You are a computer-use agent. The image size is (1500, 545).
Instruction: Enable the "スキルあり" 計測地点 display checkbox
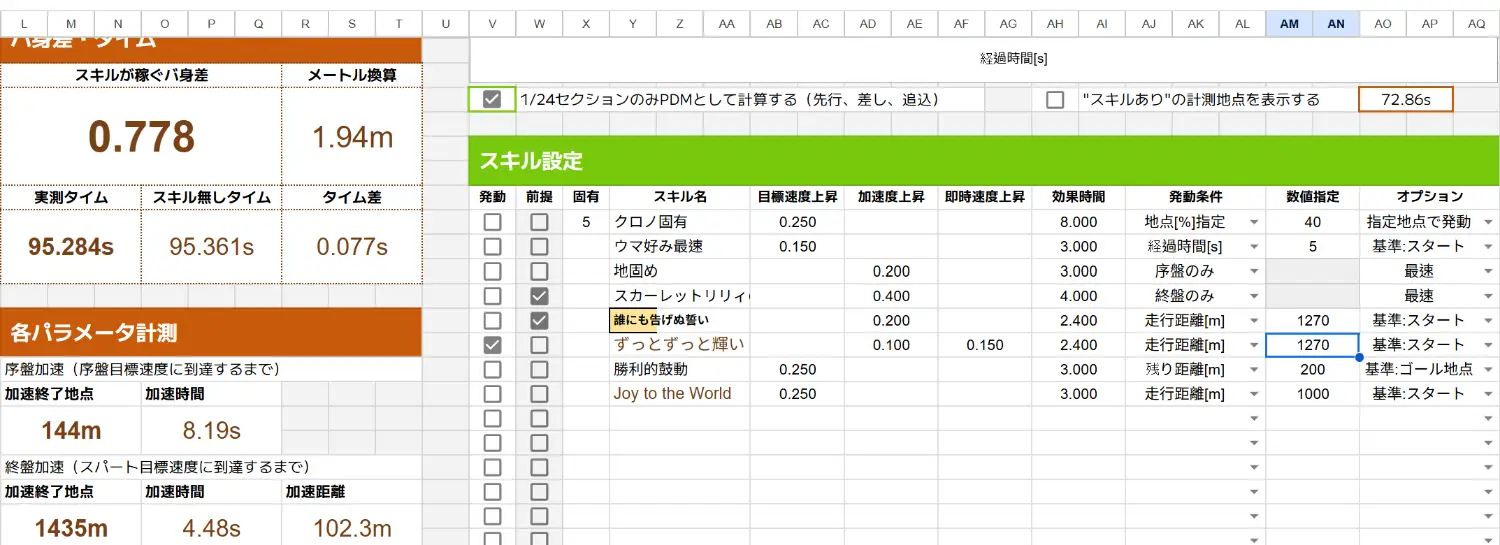pyautogui.click(x=1055, y=99)
